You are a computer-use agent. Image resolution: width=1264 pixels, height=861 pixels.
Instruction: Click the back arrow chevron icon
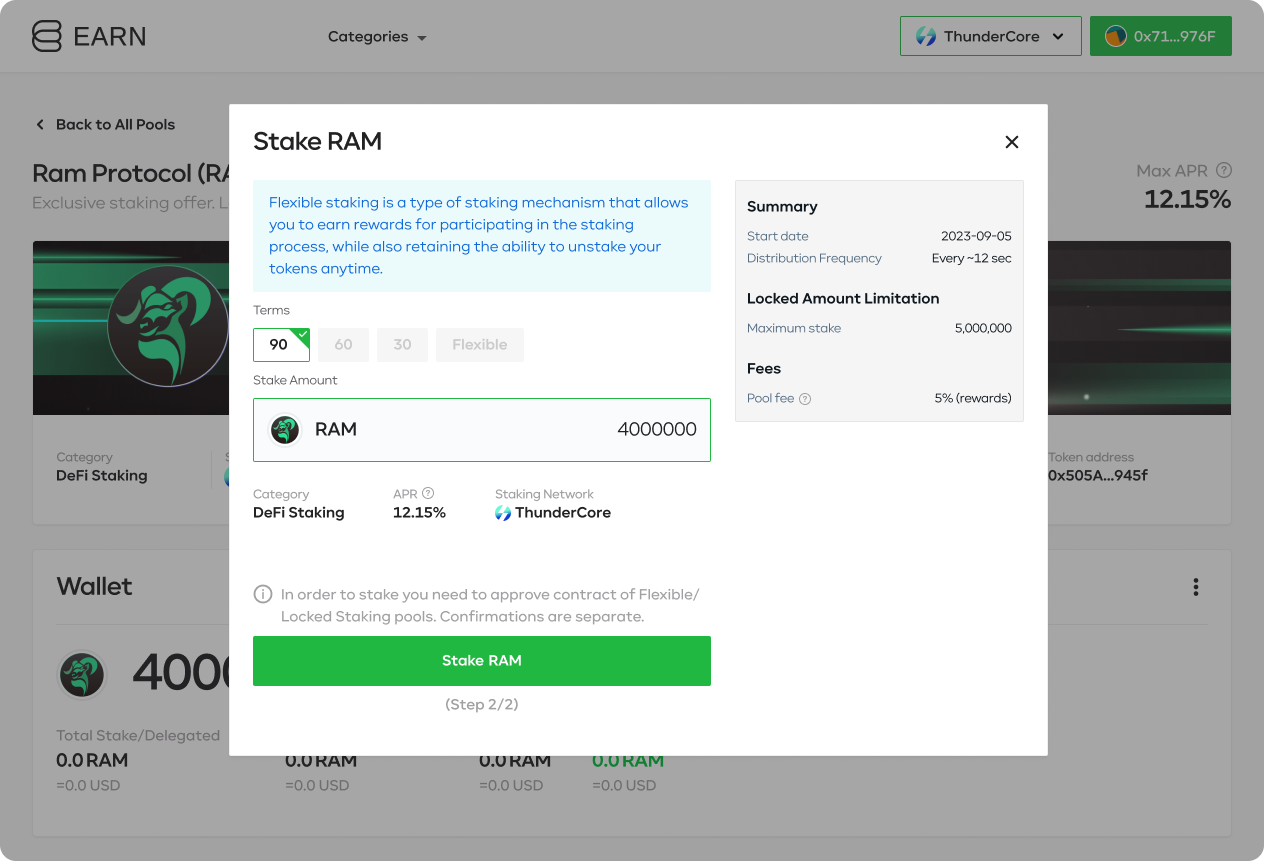click(x=40, y=124)
